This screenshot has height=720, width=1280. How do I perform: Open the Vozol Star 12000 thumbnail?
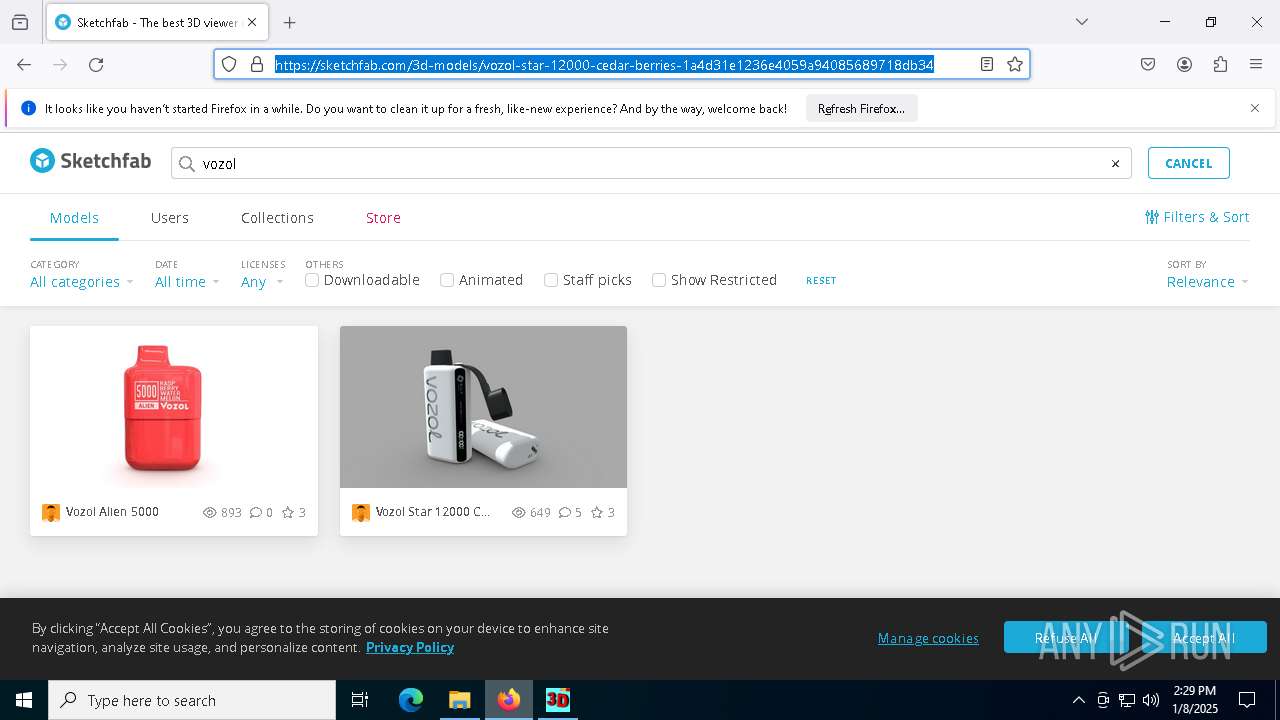point(483,407)
